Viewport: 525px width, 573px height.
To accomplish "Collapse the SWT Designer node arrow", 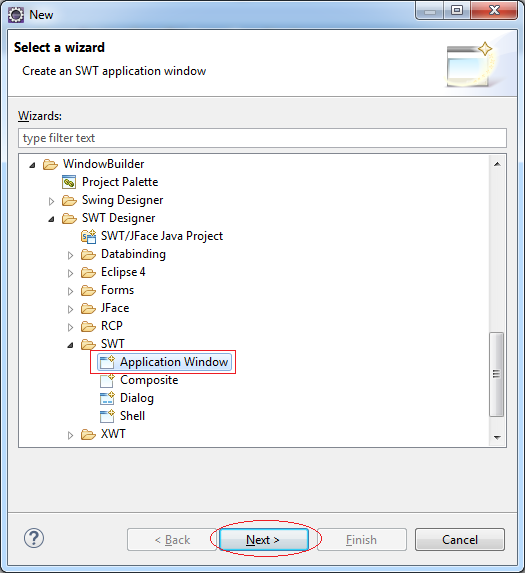I will [52, 219].
